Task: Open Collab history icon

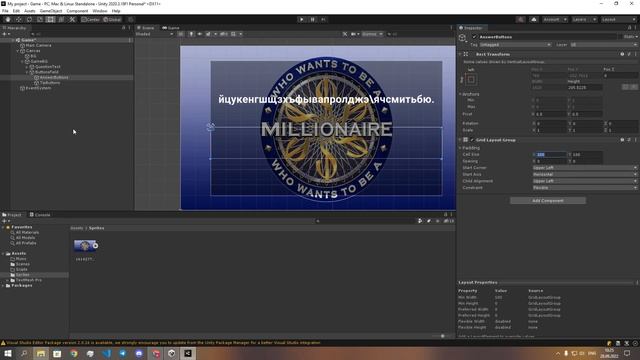Action: (x=520, y=19)
